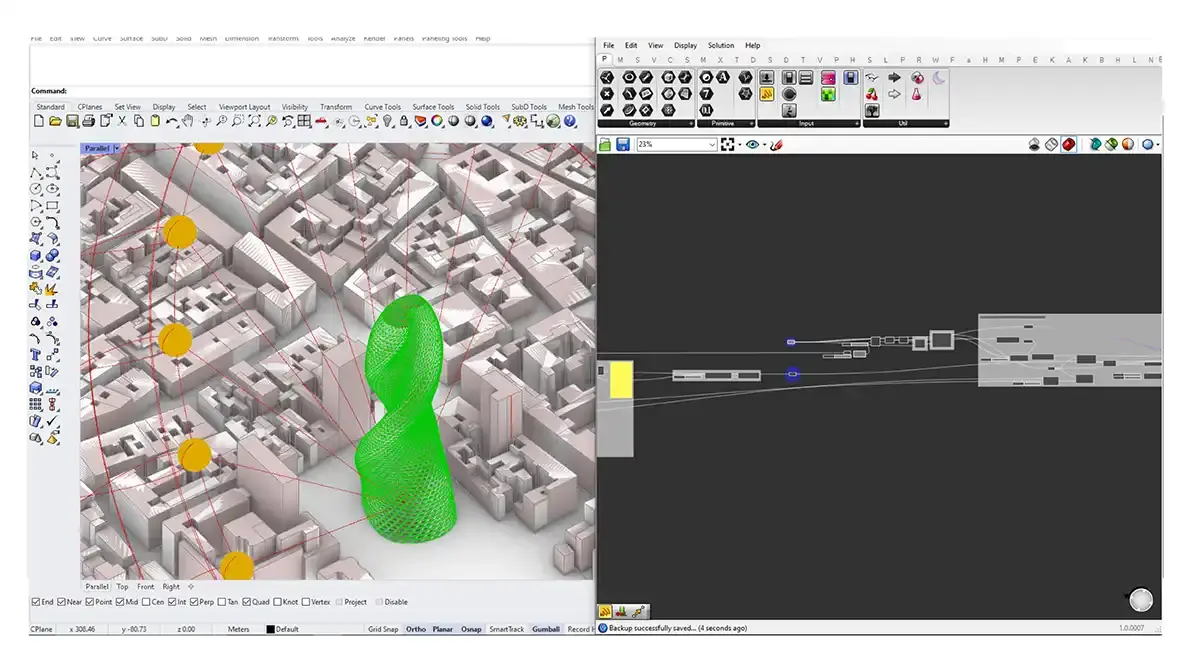1190x666 pixels.
Task: Click the Grasshopper Open file green folder icon
Action: pos(605,144)
